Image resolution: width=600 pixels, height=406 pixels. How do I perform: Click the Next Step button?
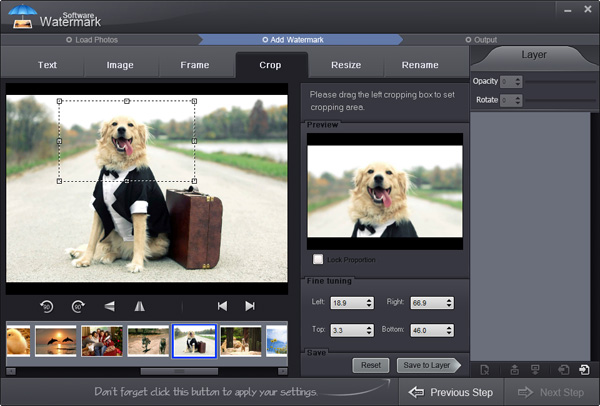click(x=551, y=392)
